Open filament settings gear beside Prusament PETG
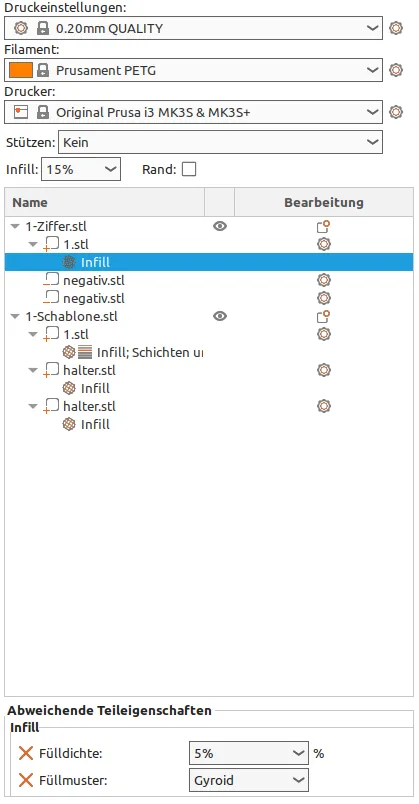 pyautogui.click(x=395, y=70)
